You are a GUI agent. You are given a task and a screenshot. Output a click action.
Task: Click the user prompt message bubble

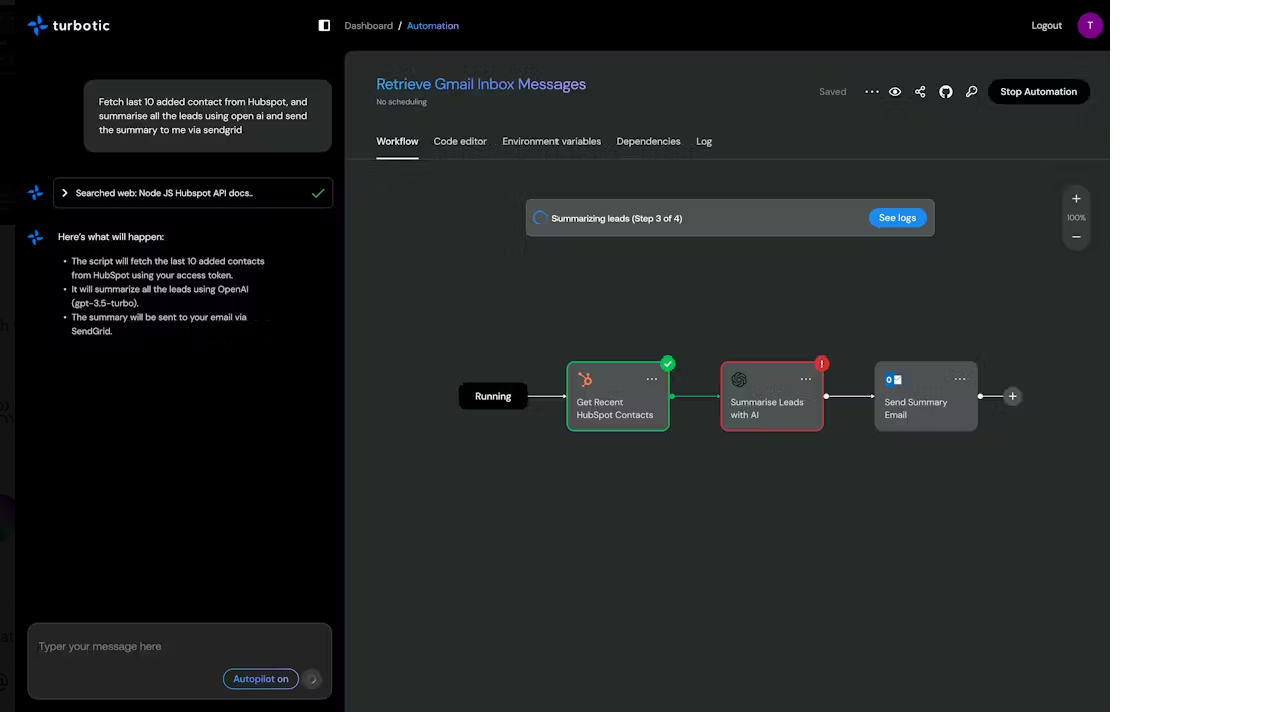tap(208, 116)
